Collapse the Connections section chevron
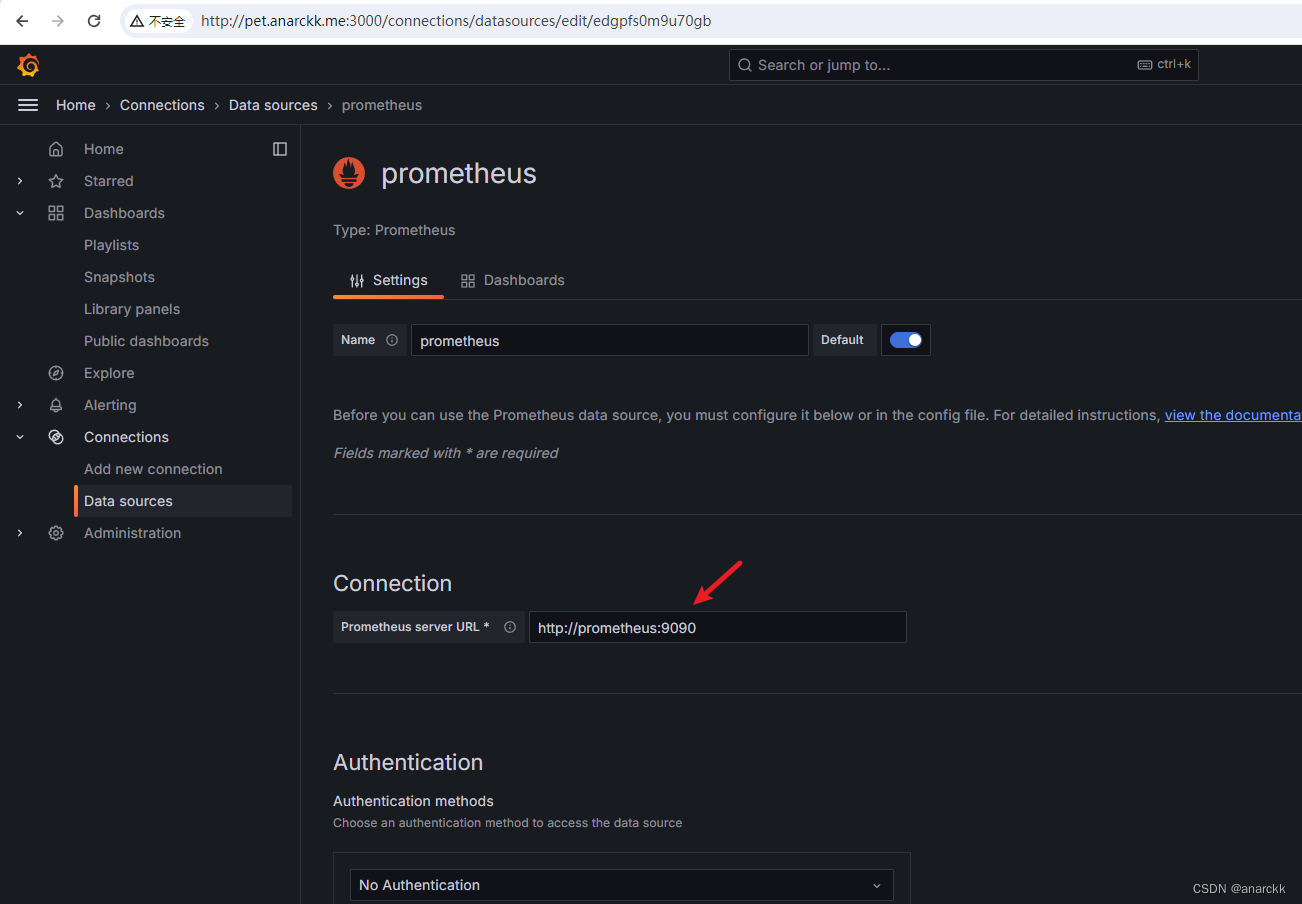Image resolution: width=1302 pixels, height=904 pixels. 20,437
